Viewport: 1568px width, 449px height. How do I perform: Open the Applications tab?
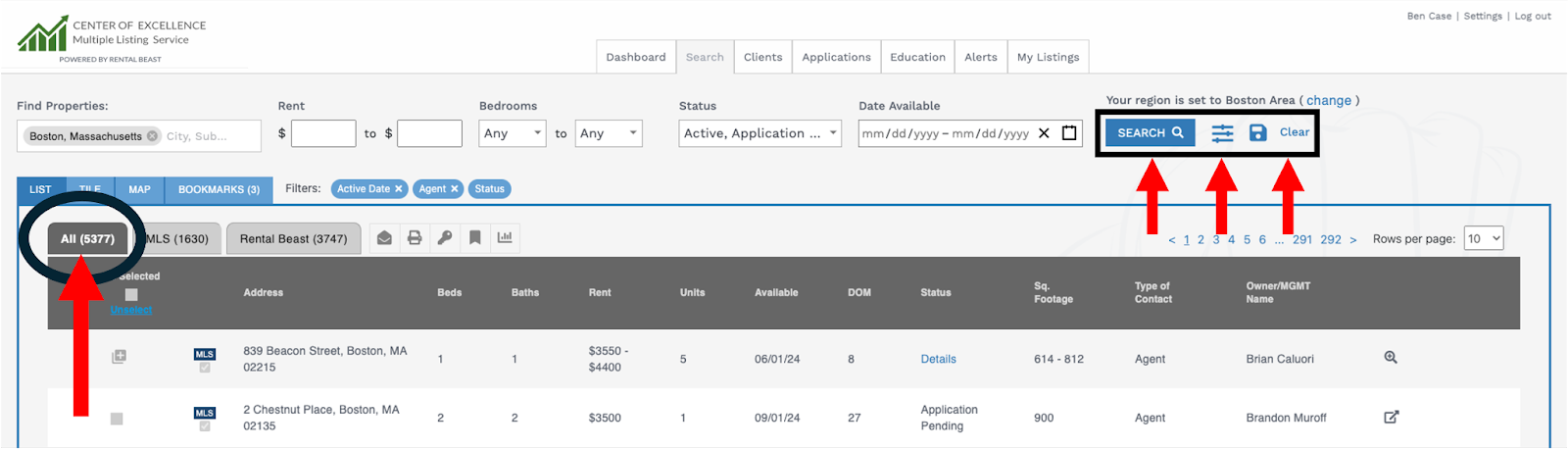[836, 57]
